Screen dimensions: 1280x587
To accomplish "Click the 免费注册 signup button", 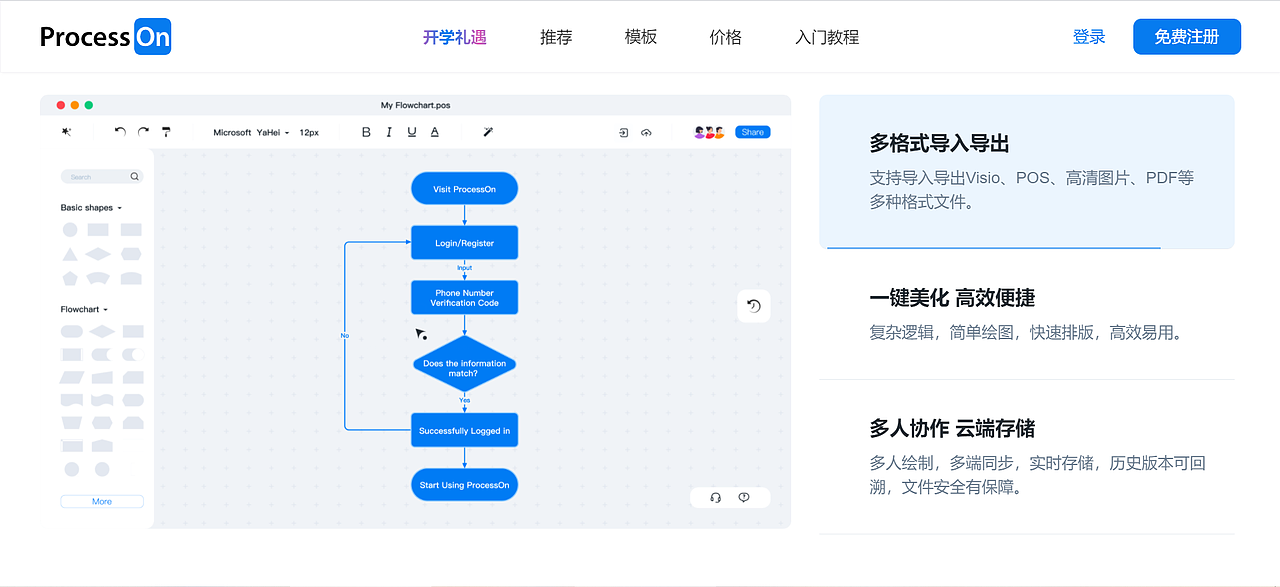I will click(1186, 36).
